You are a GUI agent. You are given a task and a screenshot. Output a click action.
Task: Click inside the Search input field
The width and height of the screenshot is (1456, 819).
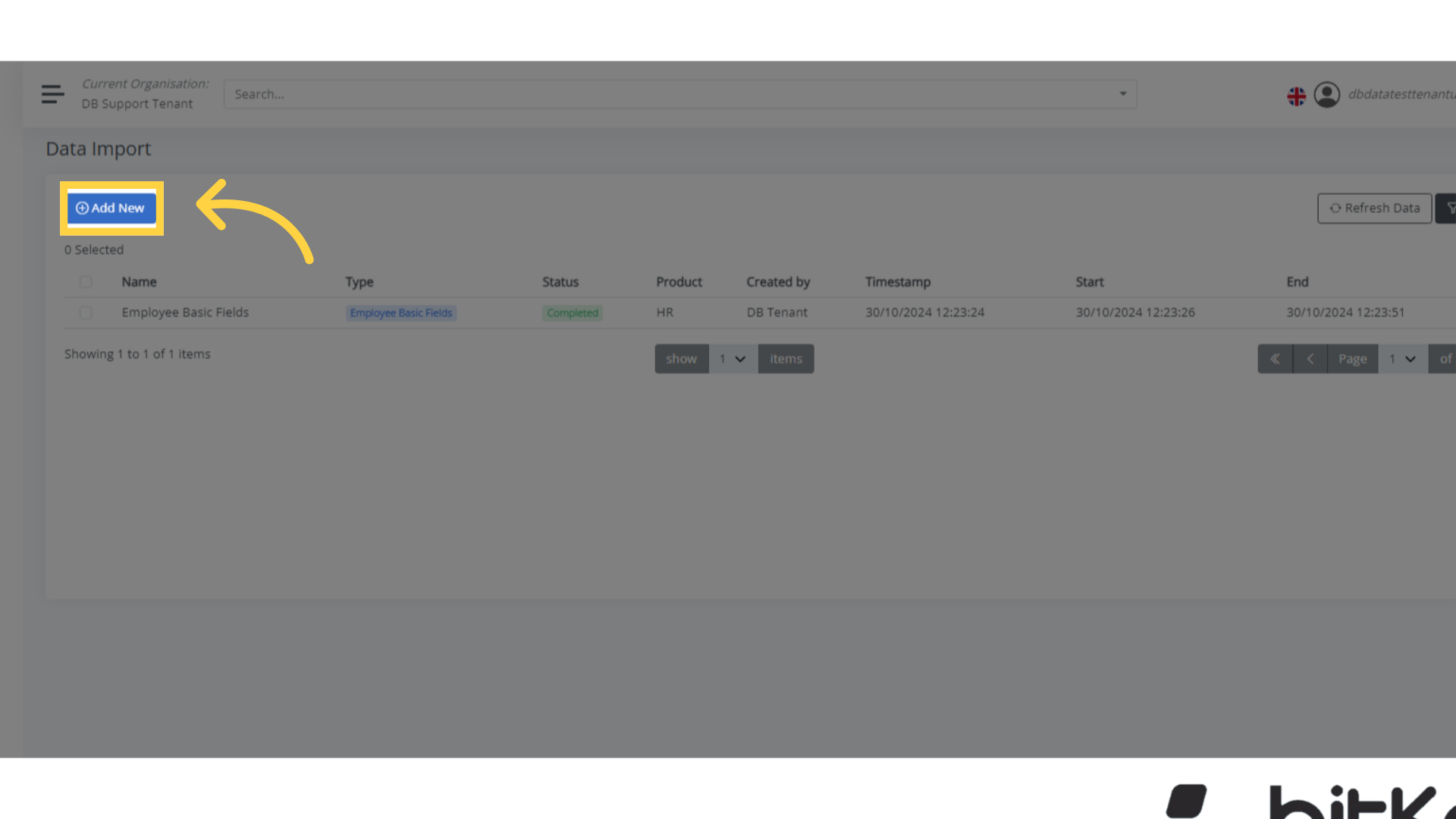(x=531, y=94)
